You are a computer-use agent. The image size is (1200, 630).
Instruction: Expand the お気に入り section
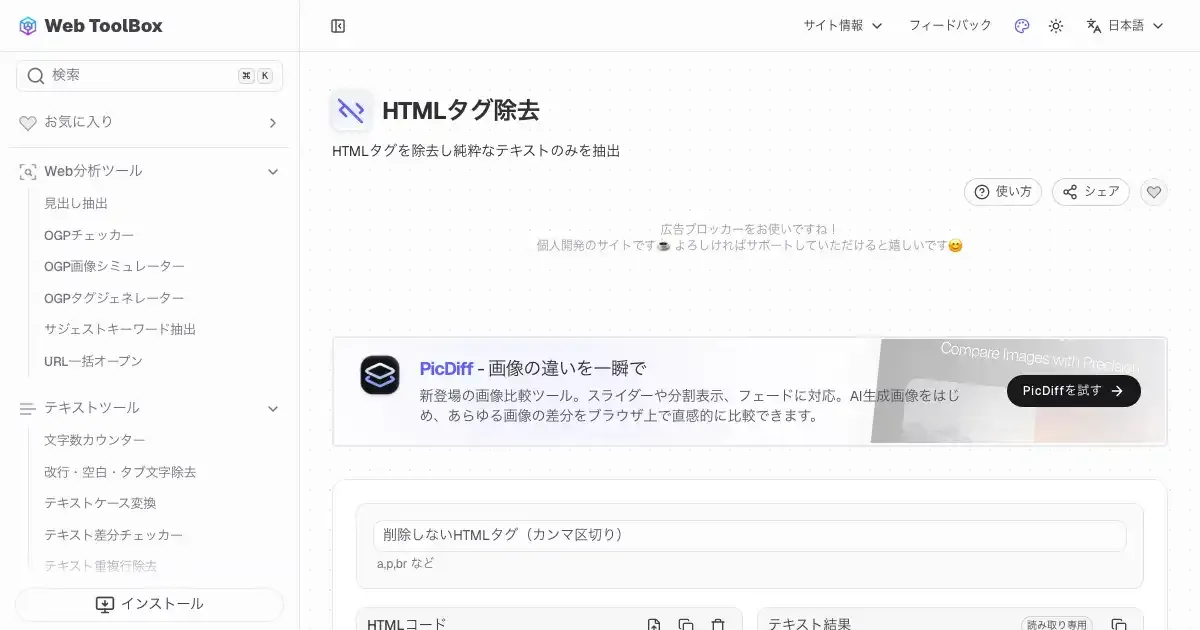(272, 123)
